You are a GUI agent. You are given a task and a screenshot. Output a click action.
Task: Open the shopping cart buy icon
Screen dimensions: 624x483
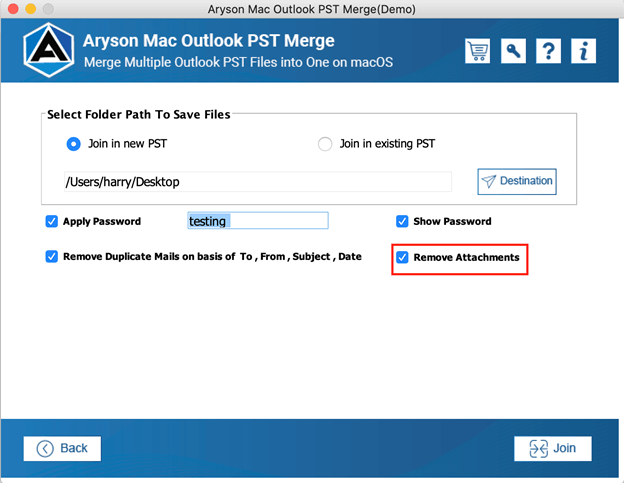click(x=477, y=51)
